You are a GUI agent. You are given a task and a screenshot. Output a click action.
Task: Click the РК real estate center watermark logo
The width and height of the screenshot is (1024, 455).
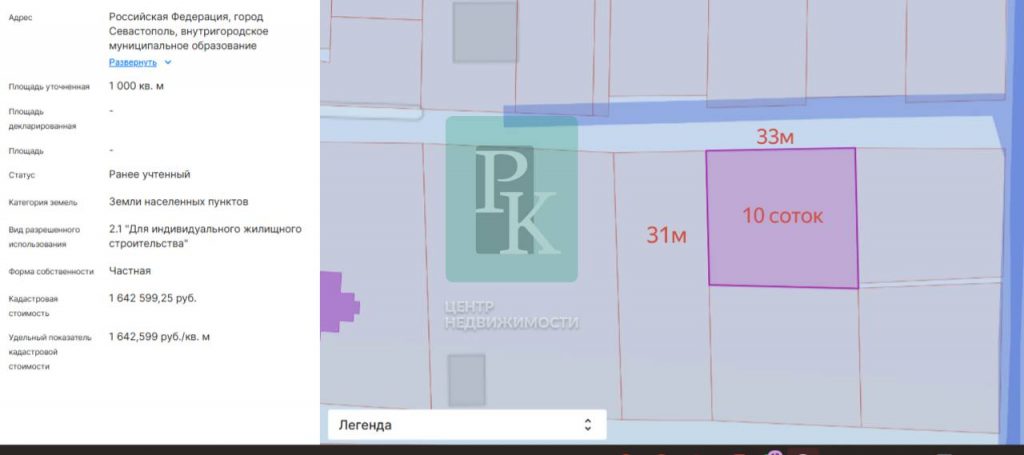[511, 198]
